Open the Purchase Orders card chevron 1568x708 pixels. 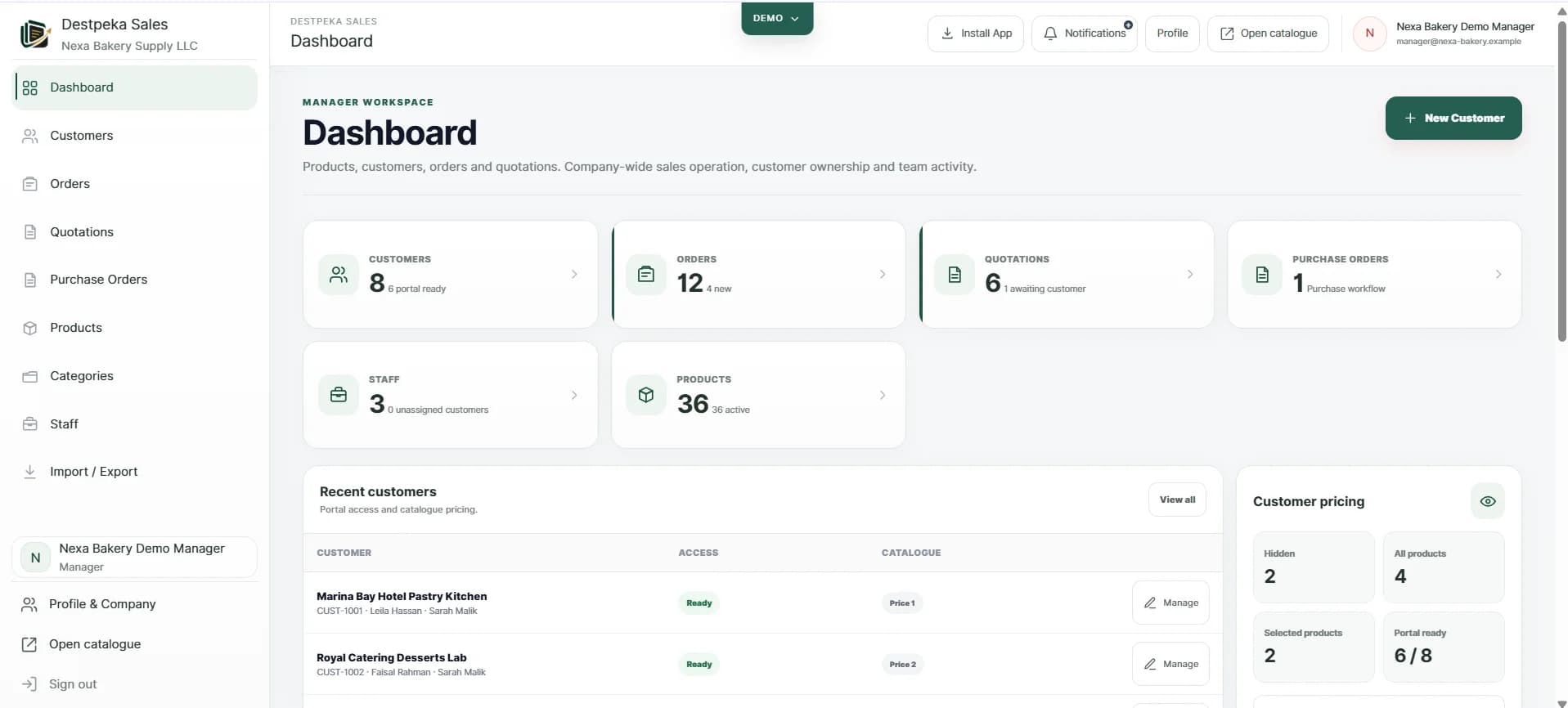(1498, 275)
